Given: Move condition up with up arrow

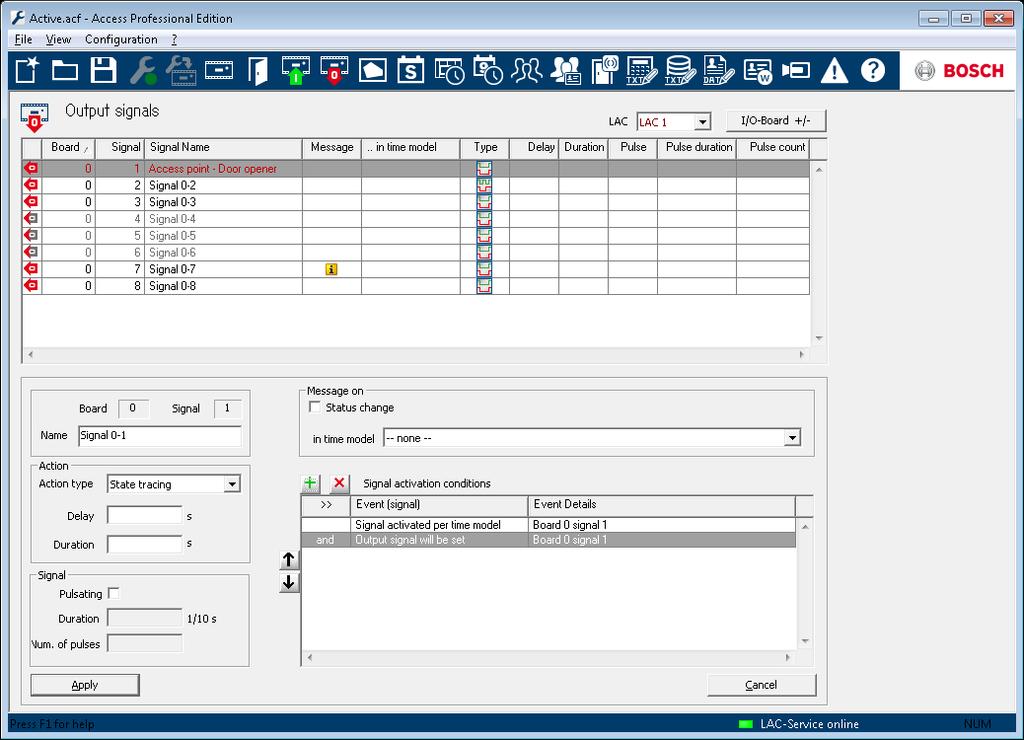Looking at the screenshot, I should pyautogui.click(x=289, y=560).
